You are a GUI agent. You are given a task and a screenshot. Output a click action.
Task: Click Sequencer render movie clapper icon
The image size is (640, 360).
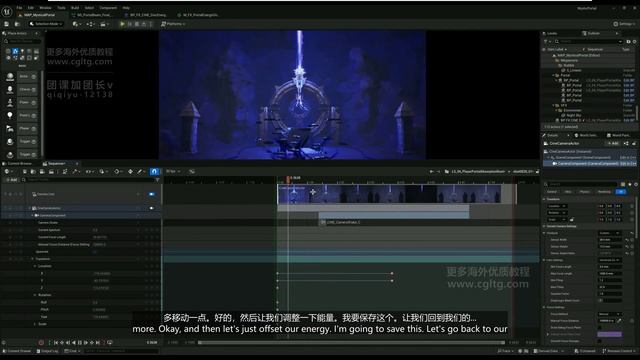coord(51,171)
